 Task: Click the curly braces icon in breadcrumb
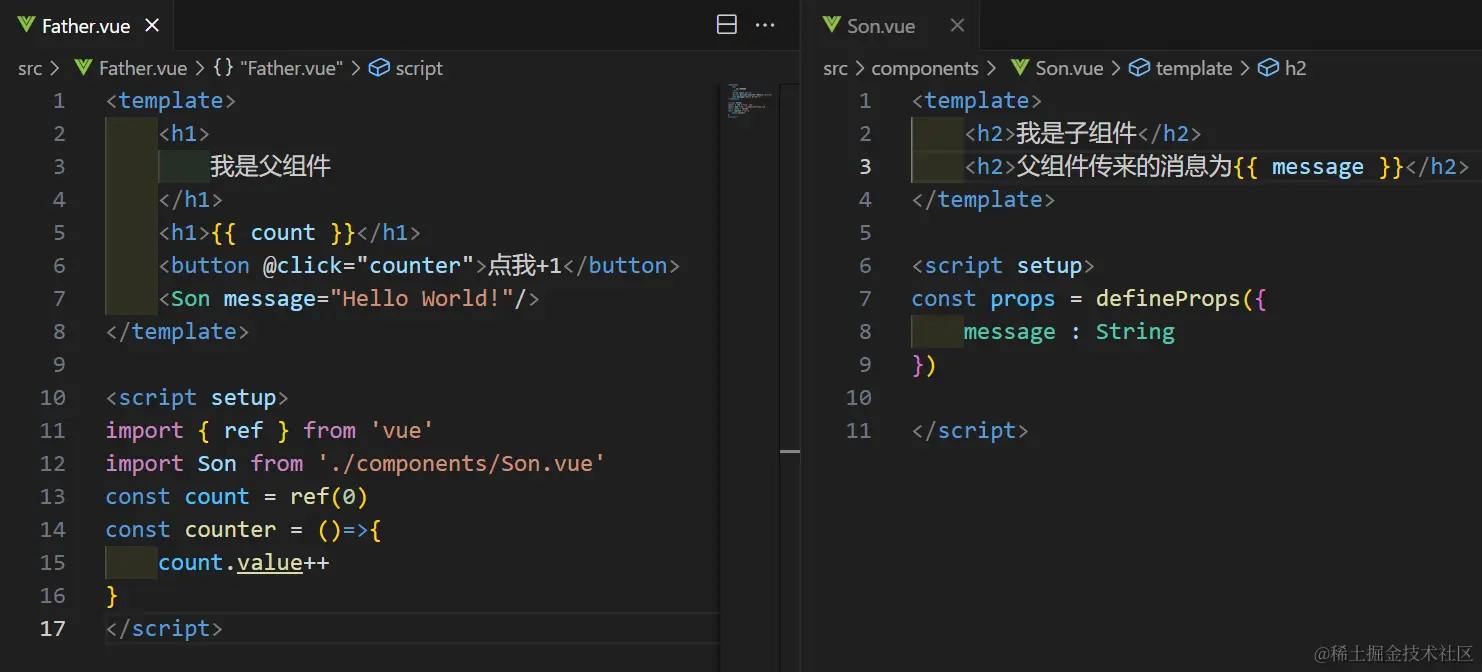pyautogui.click(x=223, y=68)
